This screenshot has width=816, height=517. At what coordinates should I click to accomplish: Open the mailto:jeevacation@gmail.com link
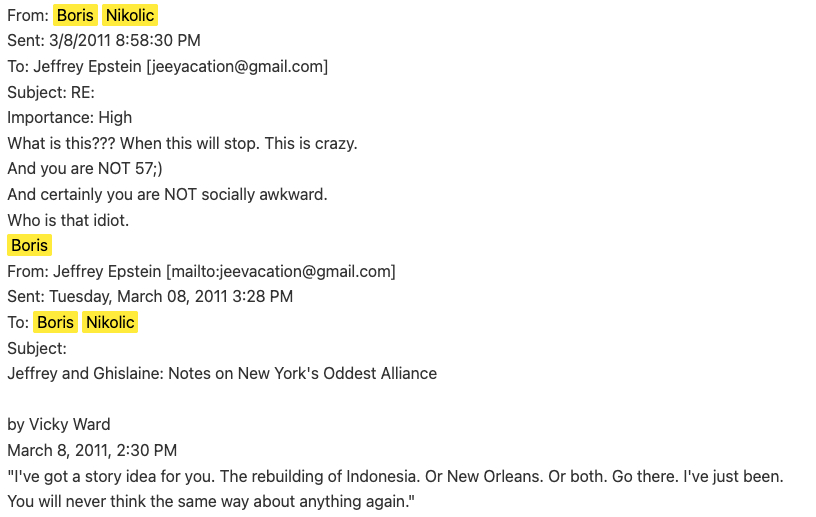click(281, 271)
